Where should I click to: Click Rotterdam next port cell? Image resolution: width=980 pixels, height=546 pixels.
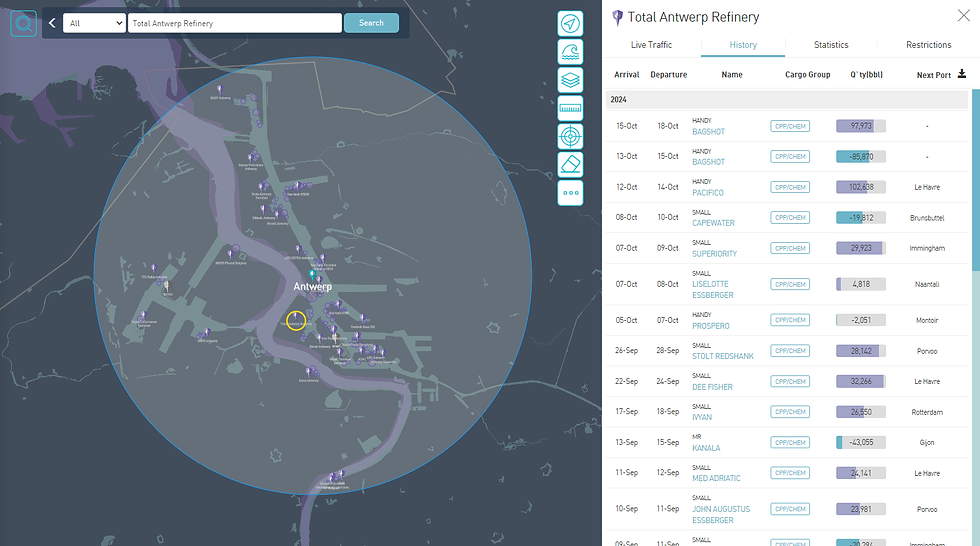coord(927,412)
